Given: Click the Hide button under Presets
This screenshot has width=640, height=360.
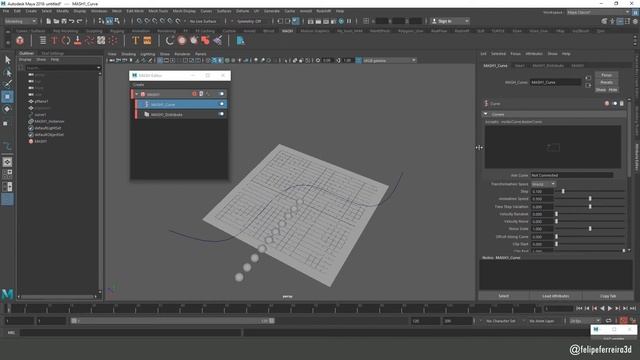Looking at the screenshot, I should coord(613,90).
